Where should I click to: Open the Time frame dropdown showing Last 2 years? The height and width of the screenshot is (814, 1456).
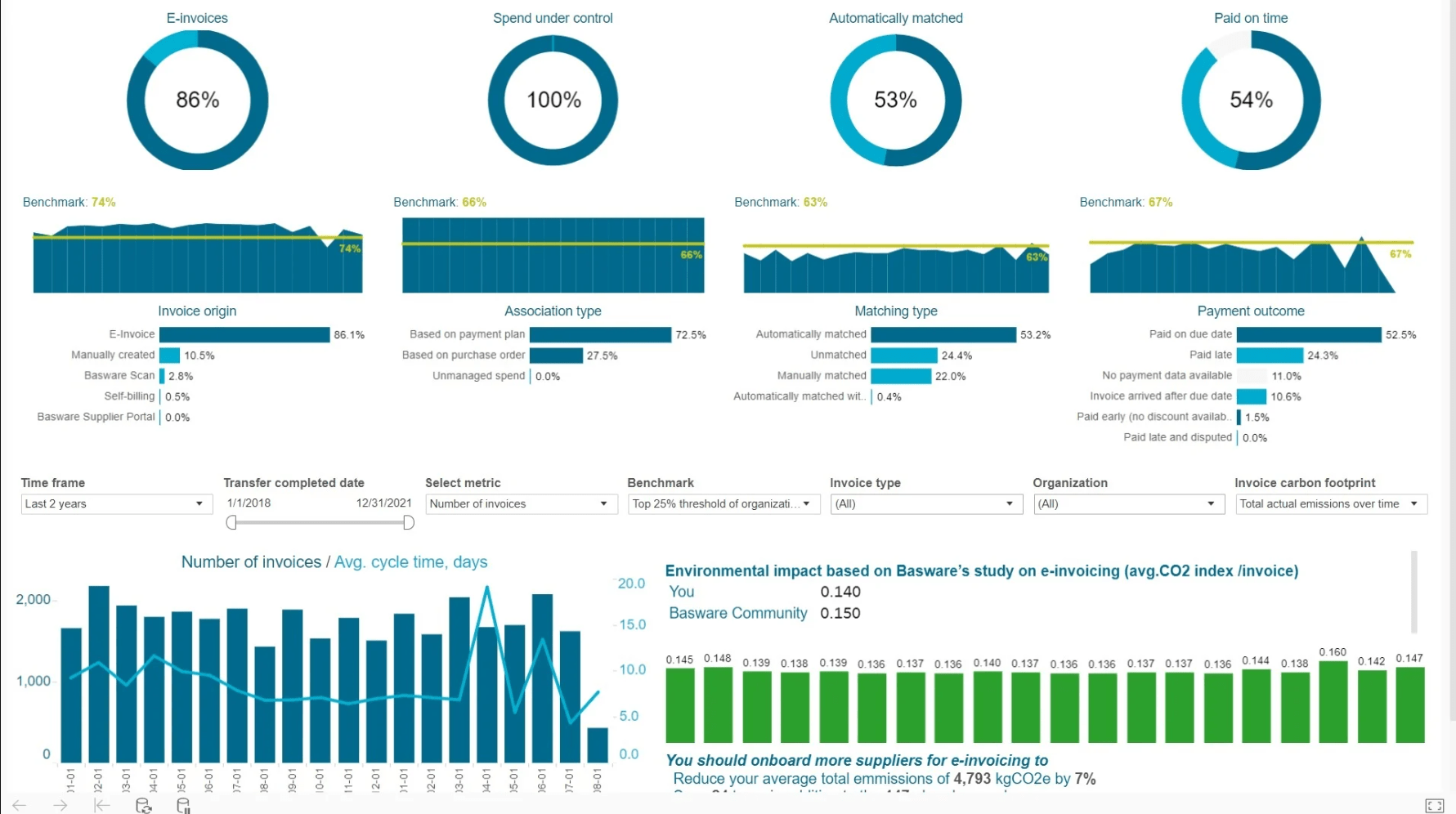coord(197,504)
